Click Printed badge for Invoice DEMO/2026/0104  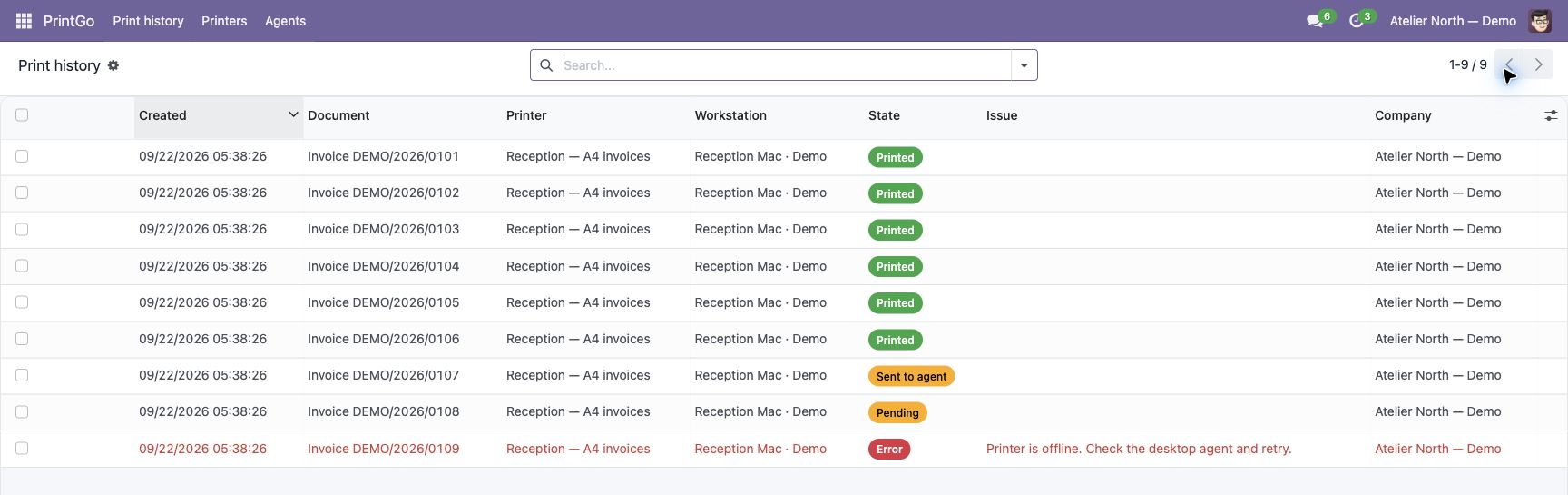coord(896,267)
